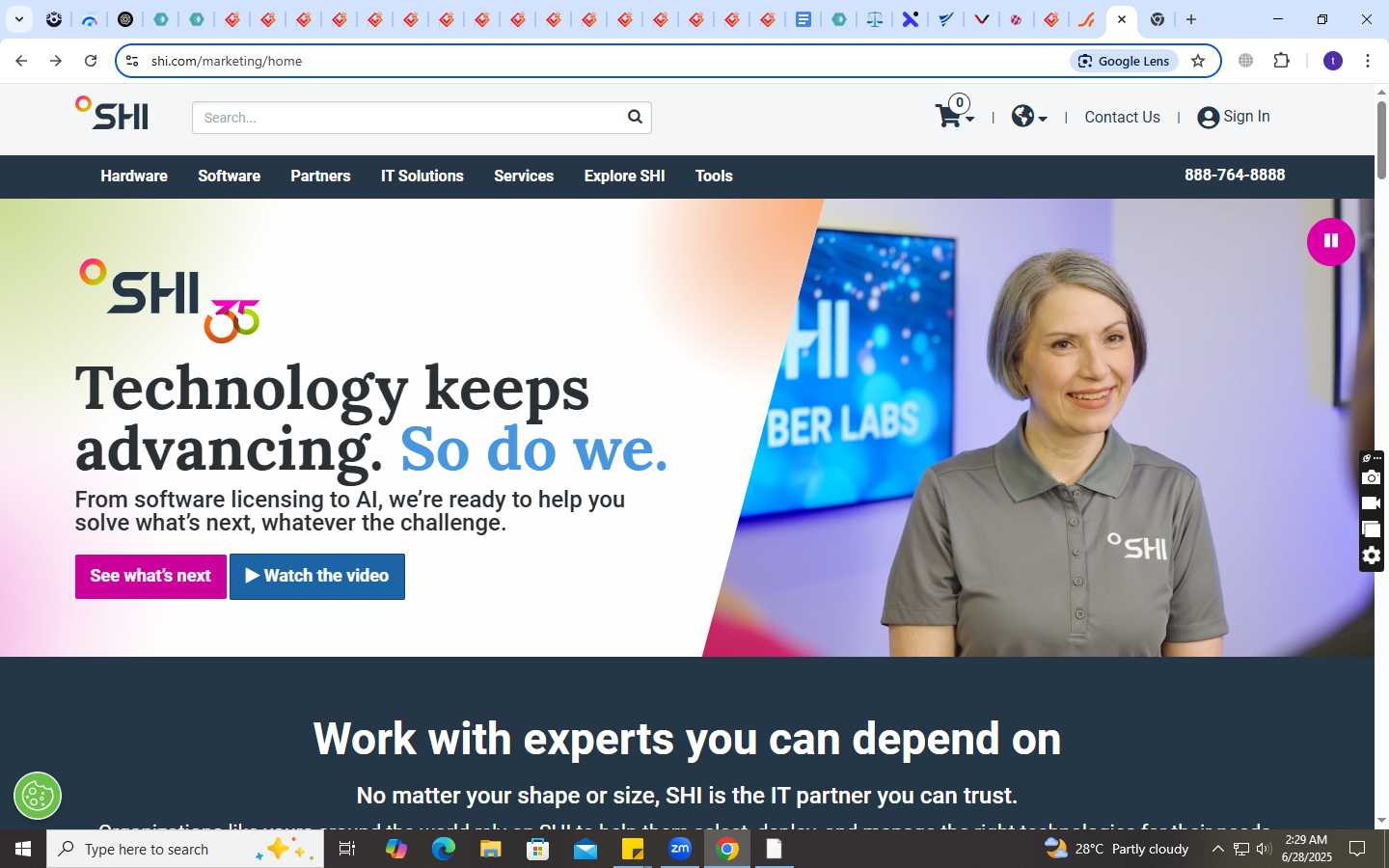The height and width of the screenshot is (868, 1389).
Task: Click the screenshot camera icon on side panel
Action: coord(1371,477)
